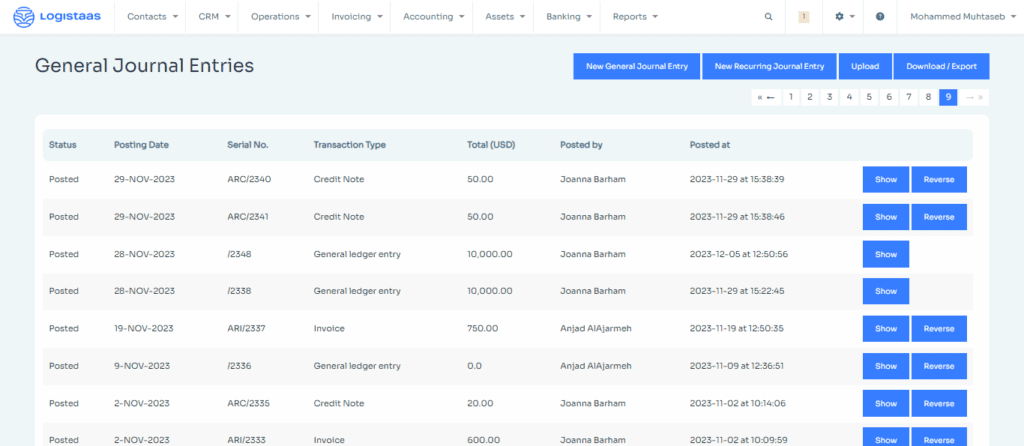Click the notification alert icon

(805, 17)
